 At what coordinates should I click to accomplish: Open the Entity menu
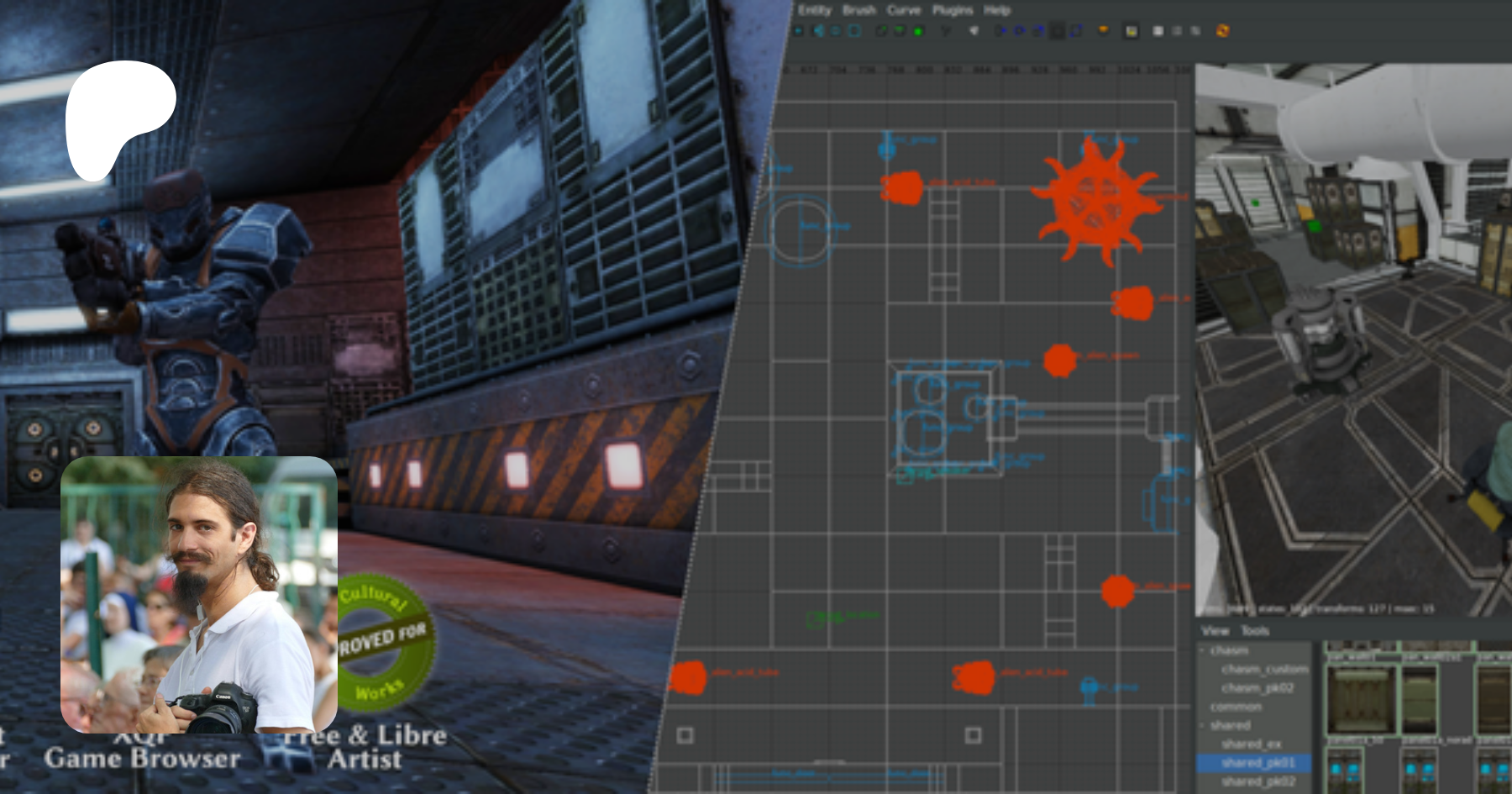pos(813,10)
